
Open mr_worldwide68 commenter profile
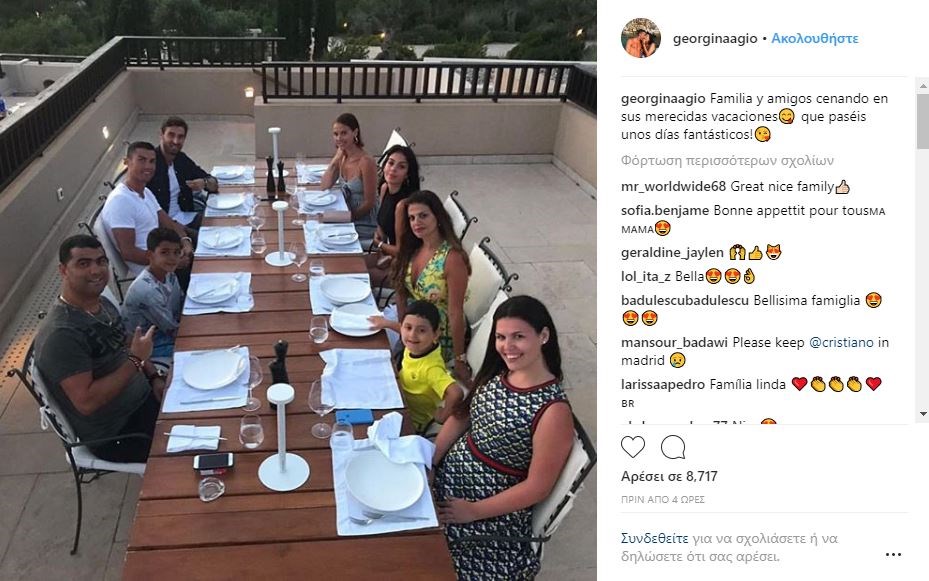[x=673, y=187]
